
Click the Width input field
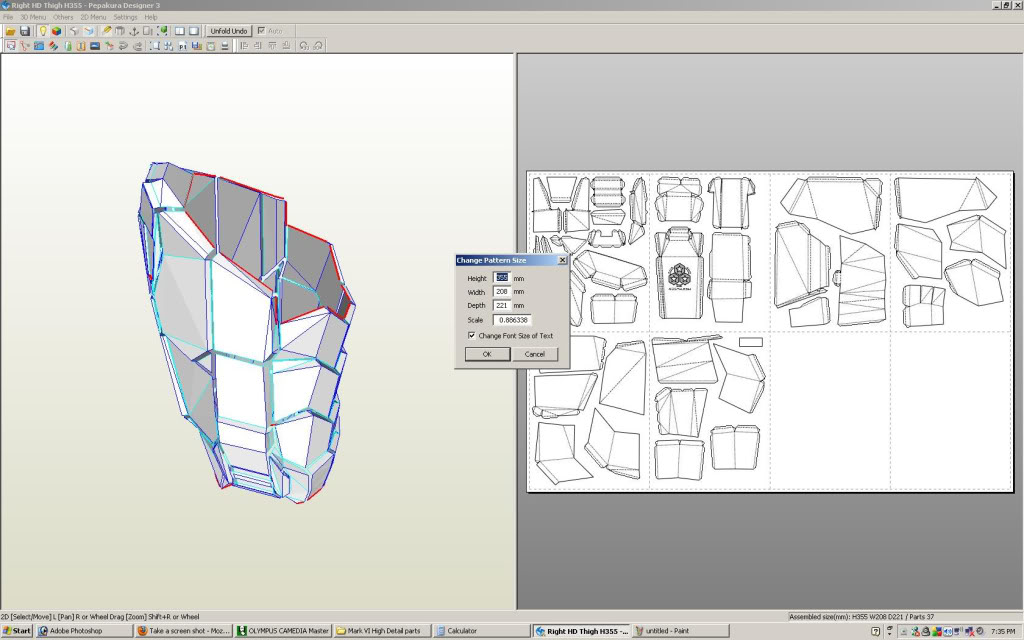(x=502, y=292)
